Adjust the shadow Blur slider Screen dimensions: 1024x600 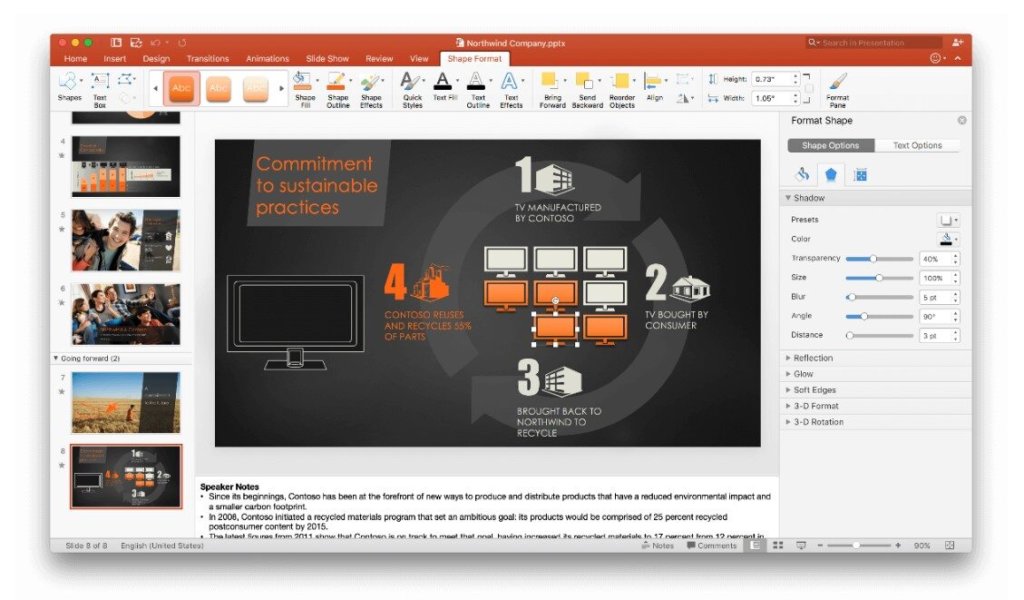pyautogui.click(x=879, y=297)
